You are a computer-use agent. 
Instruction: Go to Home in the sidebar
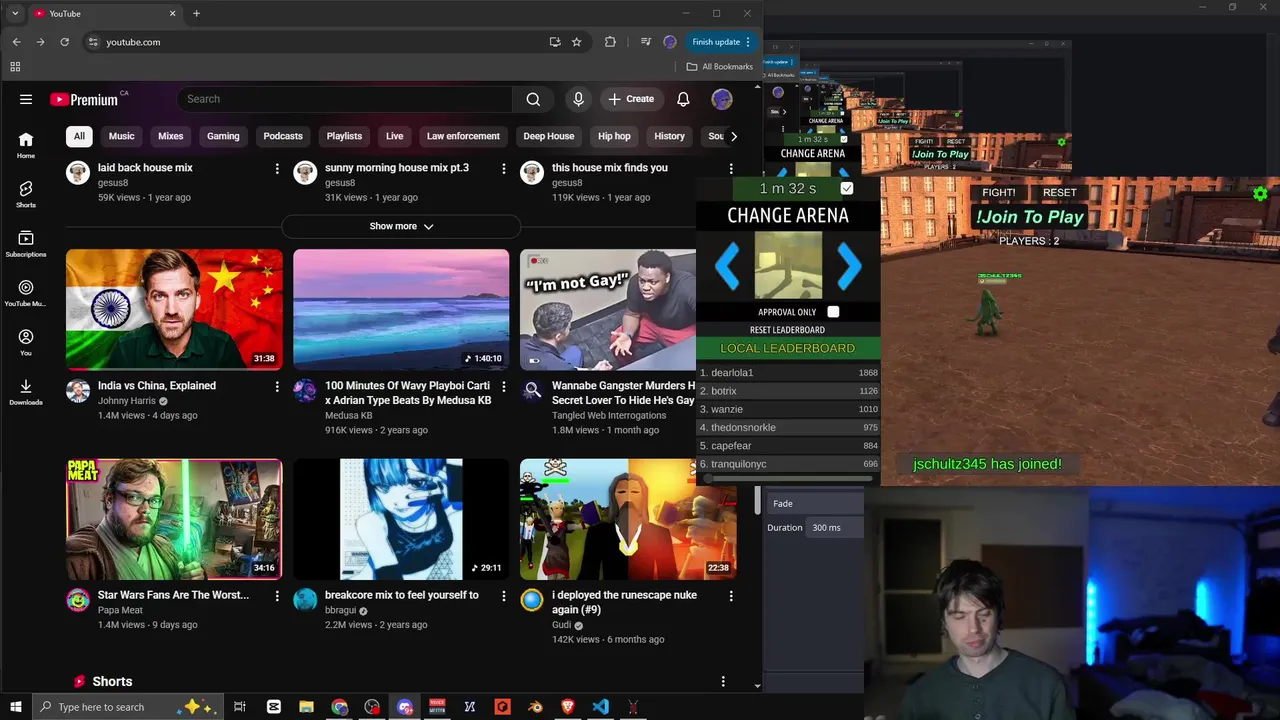(x=26, y=146)
